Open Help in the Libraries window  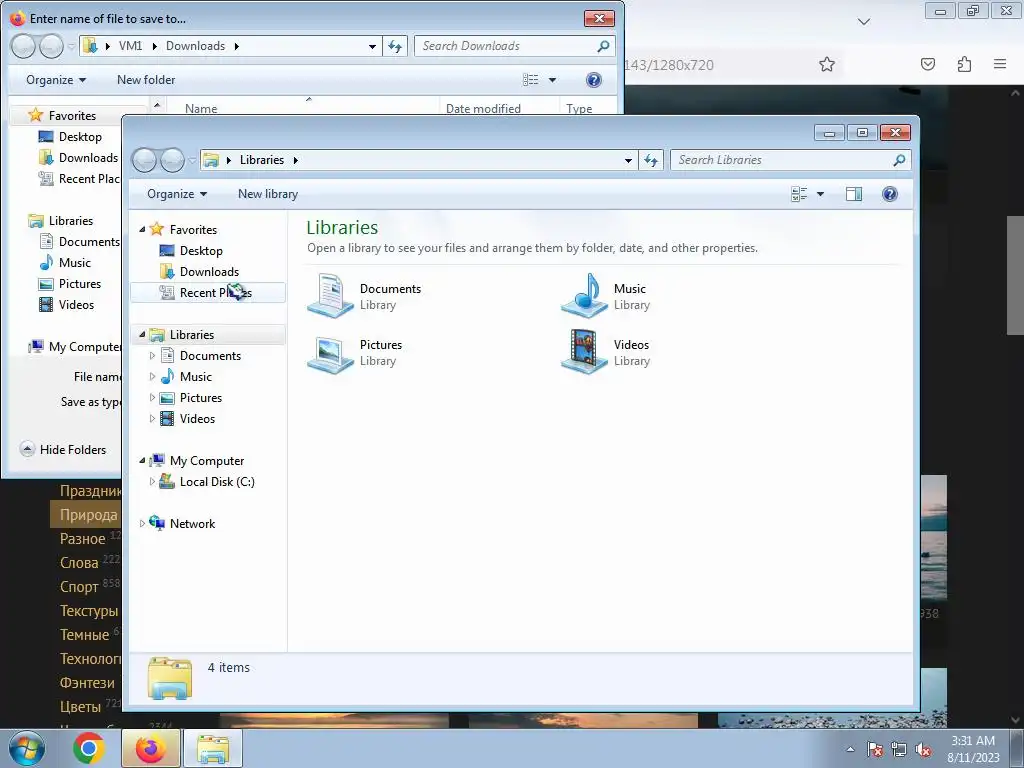pyautogui.click(x=889, y=194)
